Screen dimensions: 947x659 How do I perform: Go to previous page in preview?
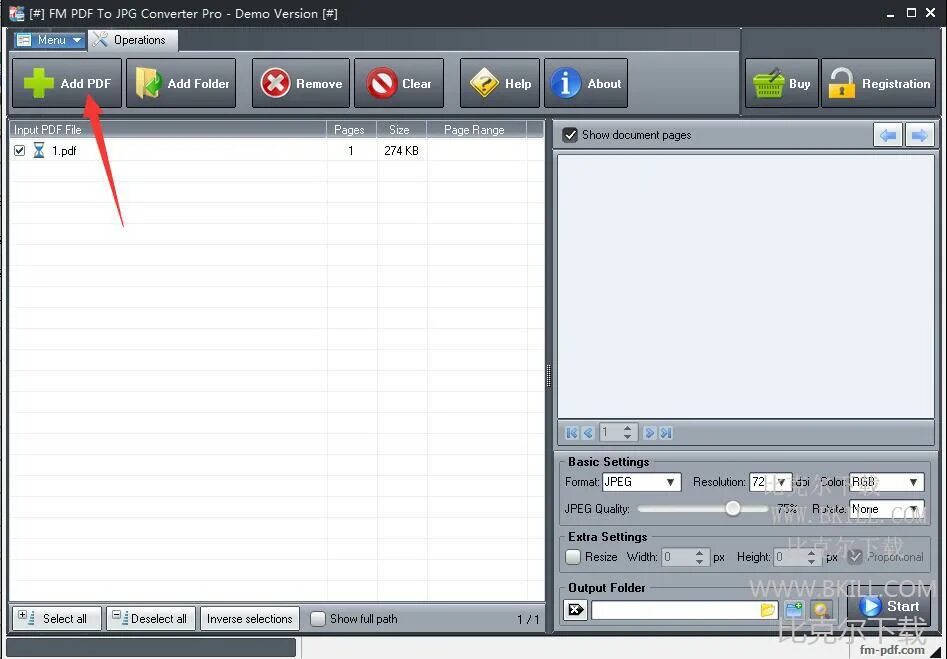pyautogui.click(x=588, y=432)
